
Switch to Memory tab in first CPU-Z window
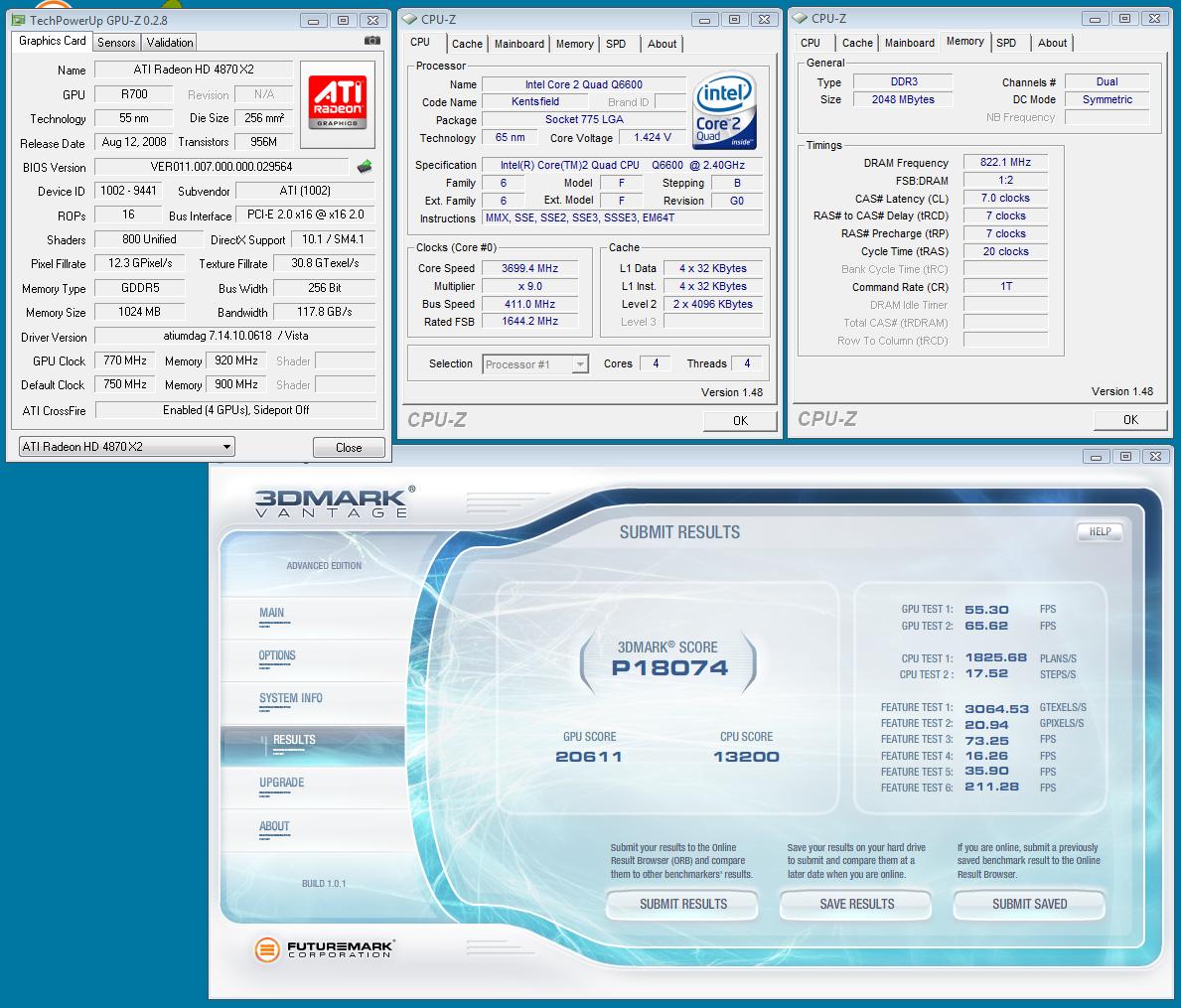575,44
